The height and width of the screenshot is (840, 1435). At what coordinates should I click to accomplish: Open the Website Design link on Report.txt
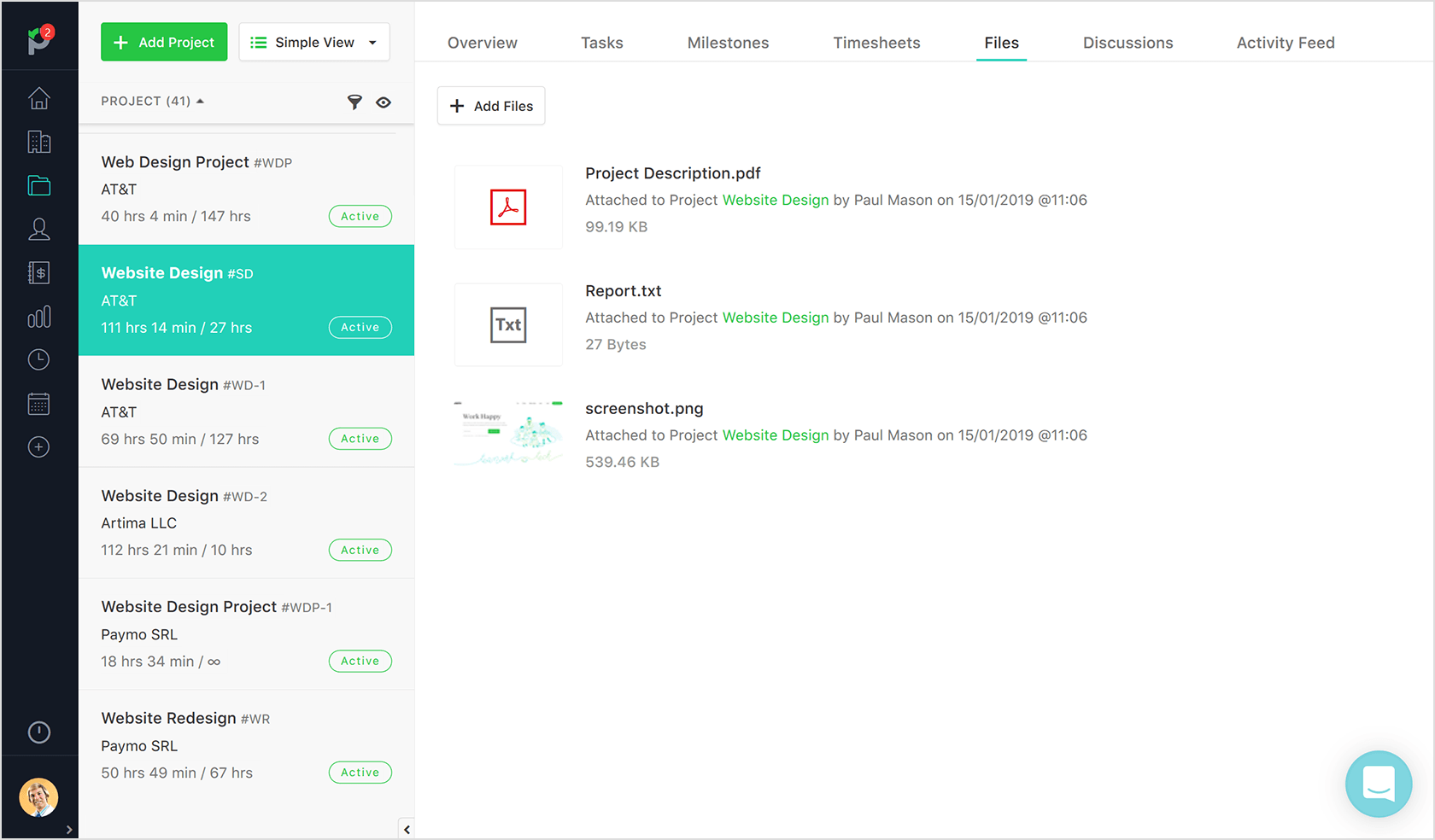(x=776, y=317)
